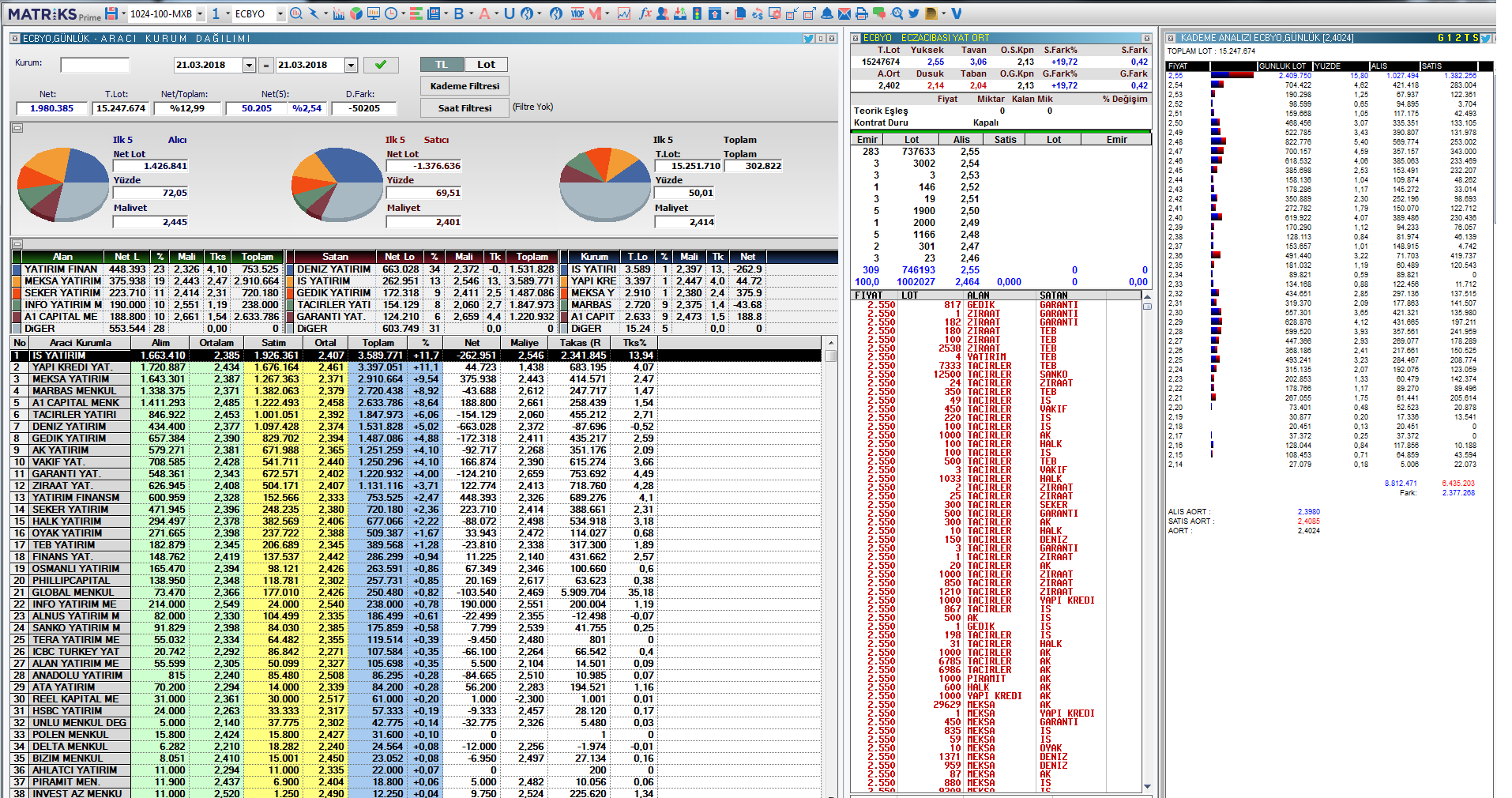
Task: Open dropdown arrow next to save icon
Action: [x=123, y=14]
